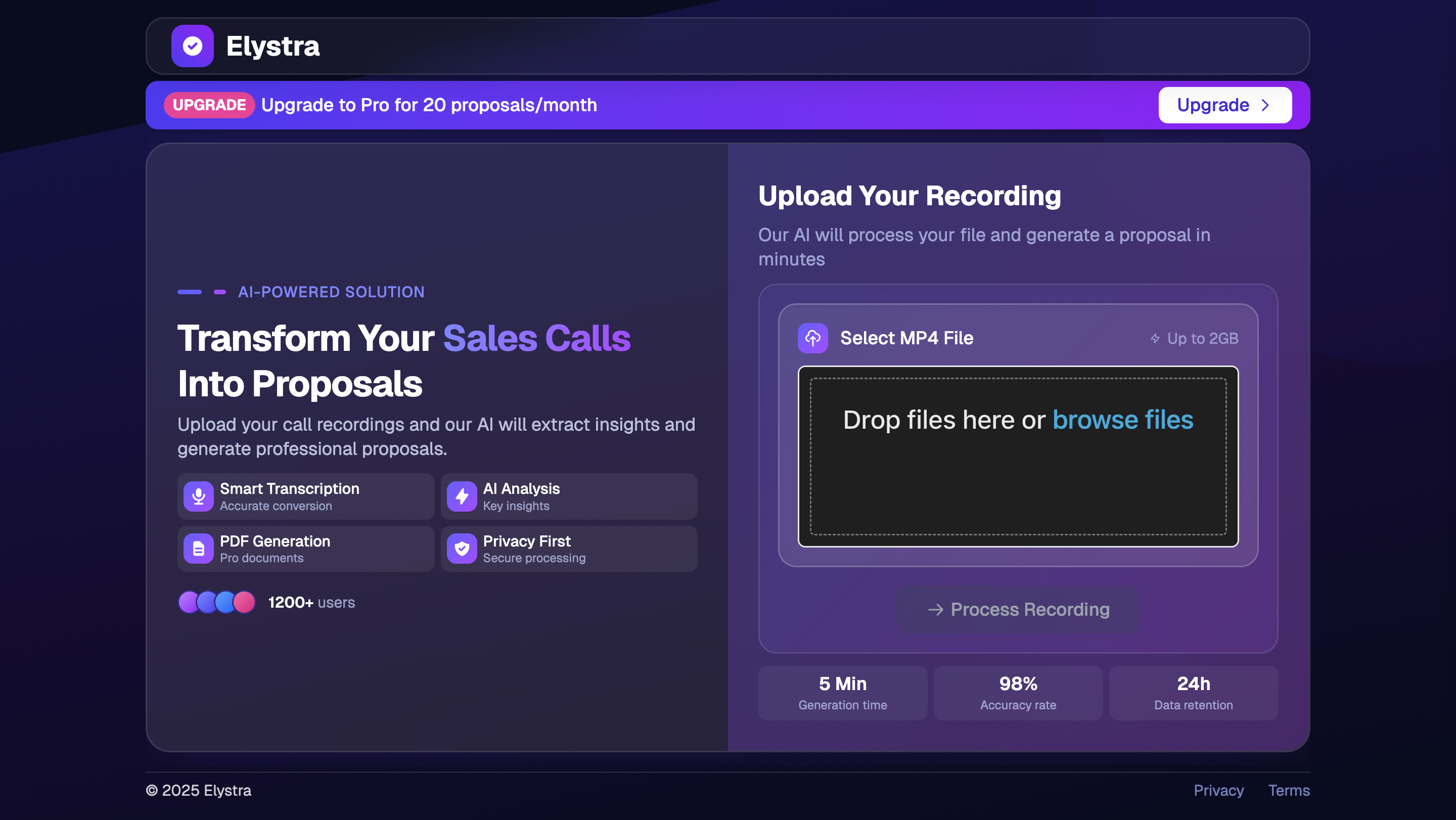This screenshot has height=820, width=1456.
Task: Click the Elystra brand name in header
Action: tap(272, 46)
